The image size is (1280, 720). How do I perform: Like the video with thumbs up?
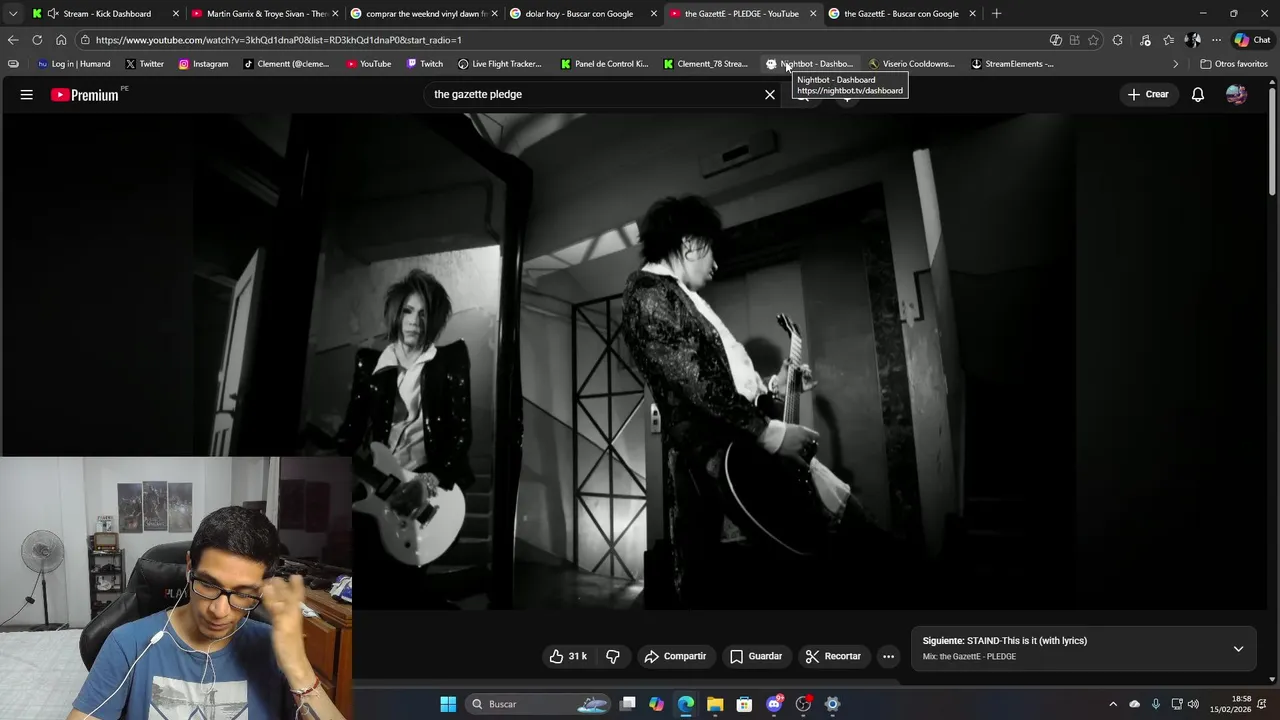click(x=567, y=656)
